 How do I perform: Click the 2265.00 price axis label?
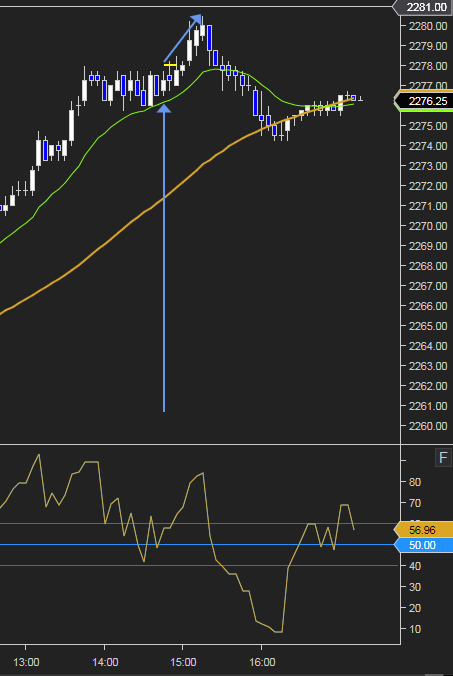pos(428,326)
